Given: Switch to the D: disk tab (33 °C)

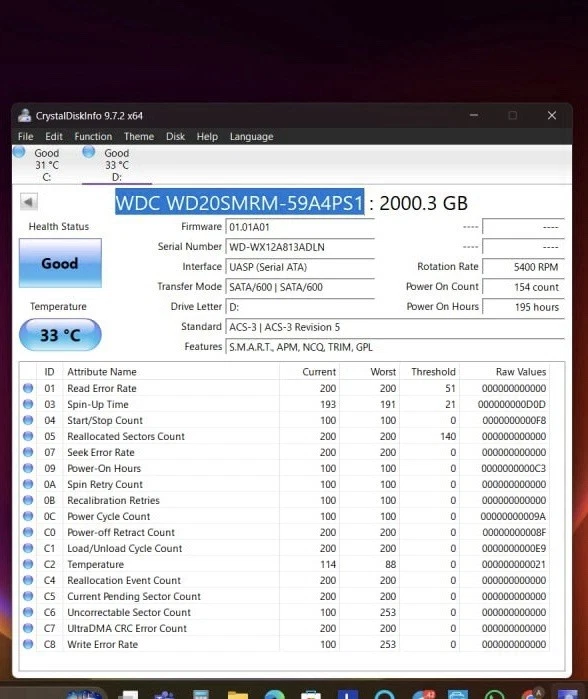Looking at the screenshot, I should coord(116,165).
